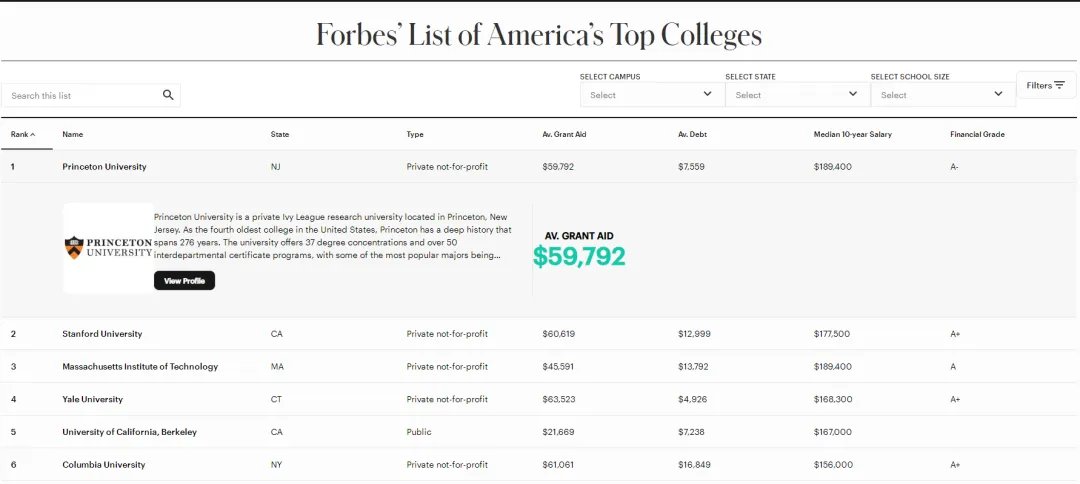Expand the Select Campus dropdown
Screen dimensions: 1080x484
coord(651,95)
